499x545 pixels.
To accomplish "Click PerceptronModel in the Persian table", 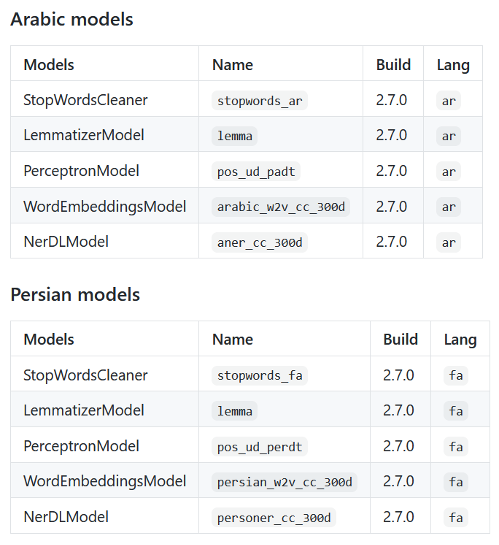I will coord(81,446).
